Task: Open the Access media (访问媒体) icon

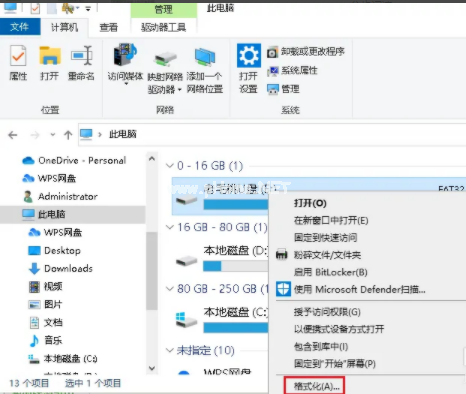Action: (125, 62)
